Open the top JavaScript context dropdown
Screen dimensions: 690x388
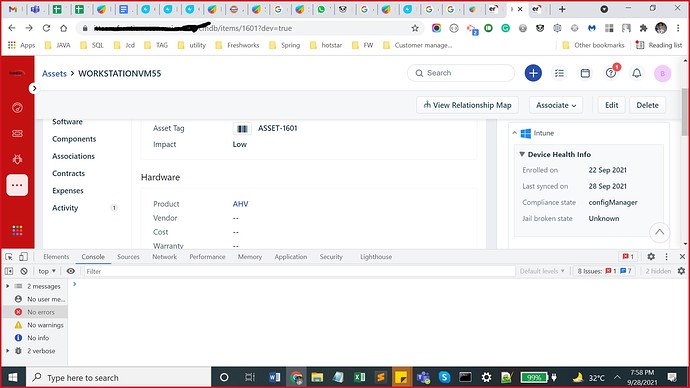point(47,271)
